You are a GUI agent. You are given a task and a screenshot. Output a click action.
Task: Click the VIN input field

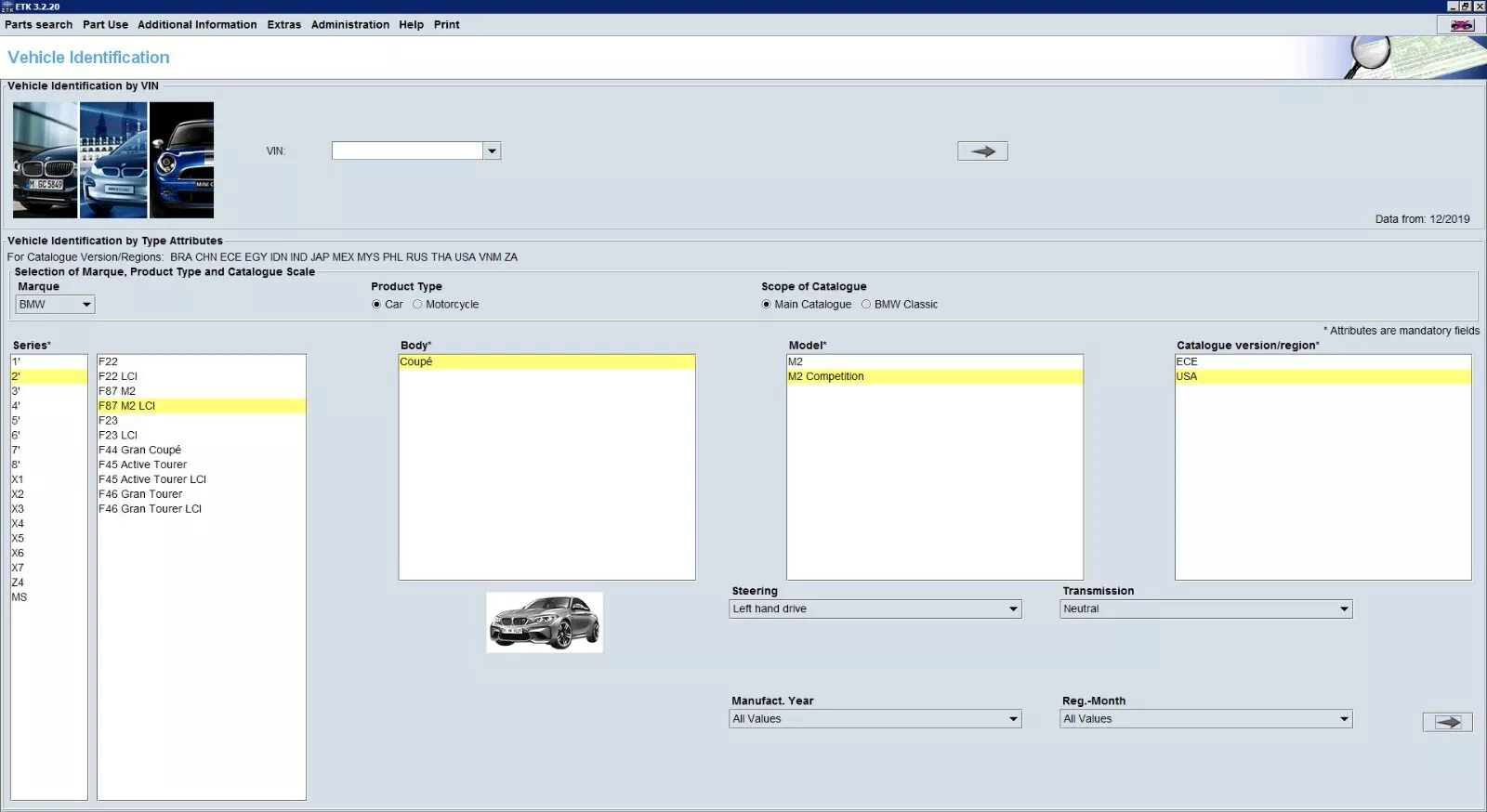click(x=407, y=151)
